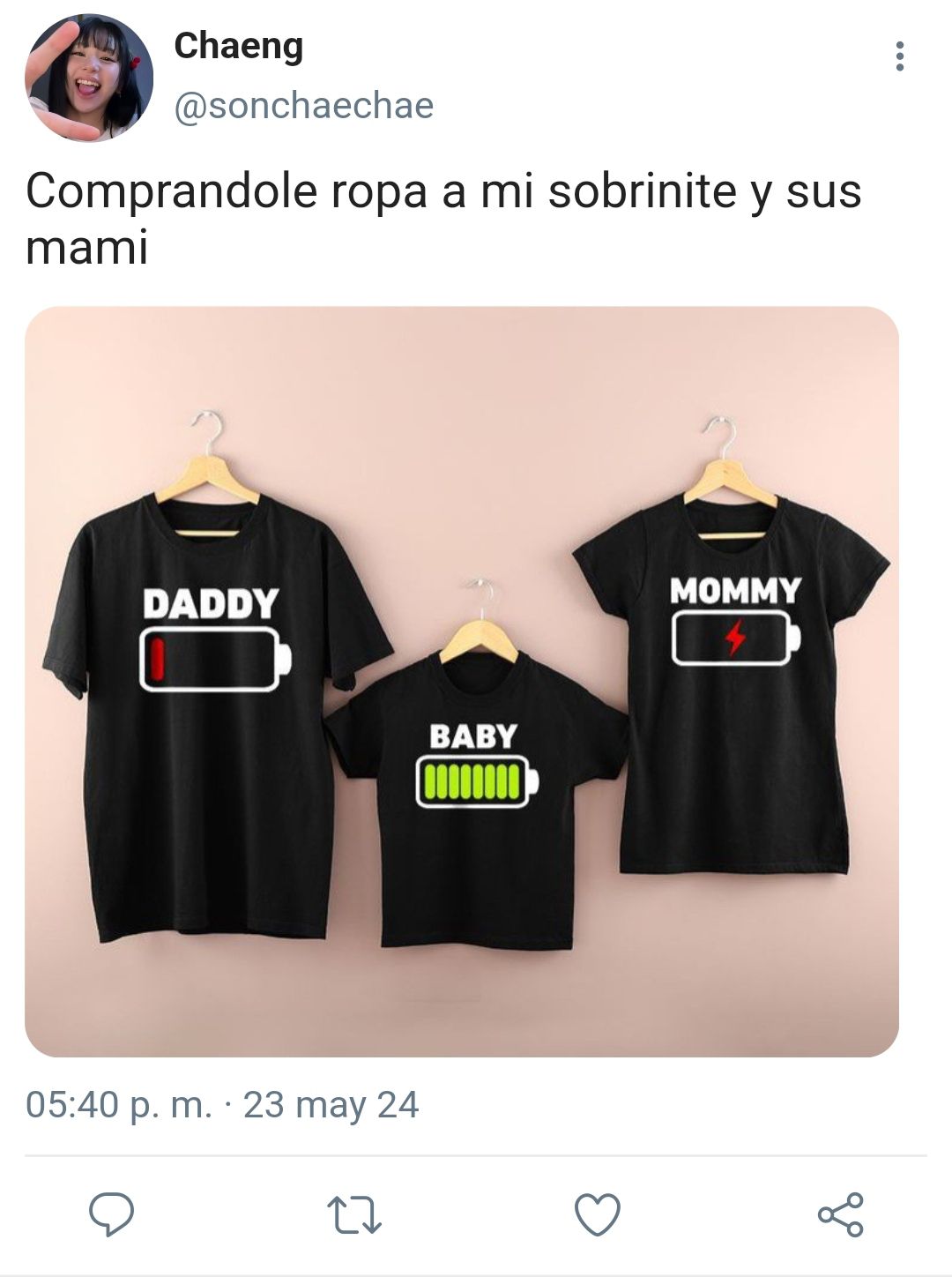The image size is (952, 1277).
Task: Click the red low battery graphic
Action: click(x=215, y=659)
